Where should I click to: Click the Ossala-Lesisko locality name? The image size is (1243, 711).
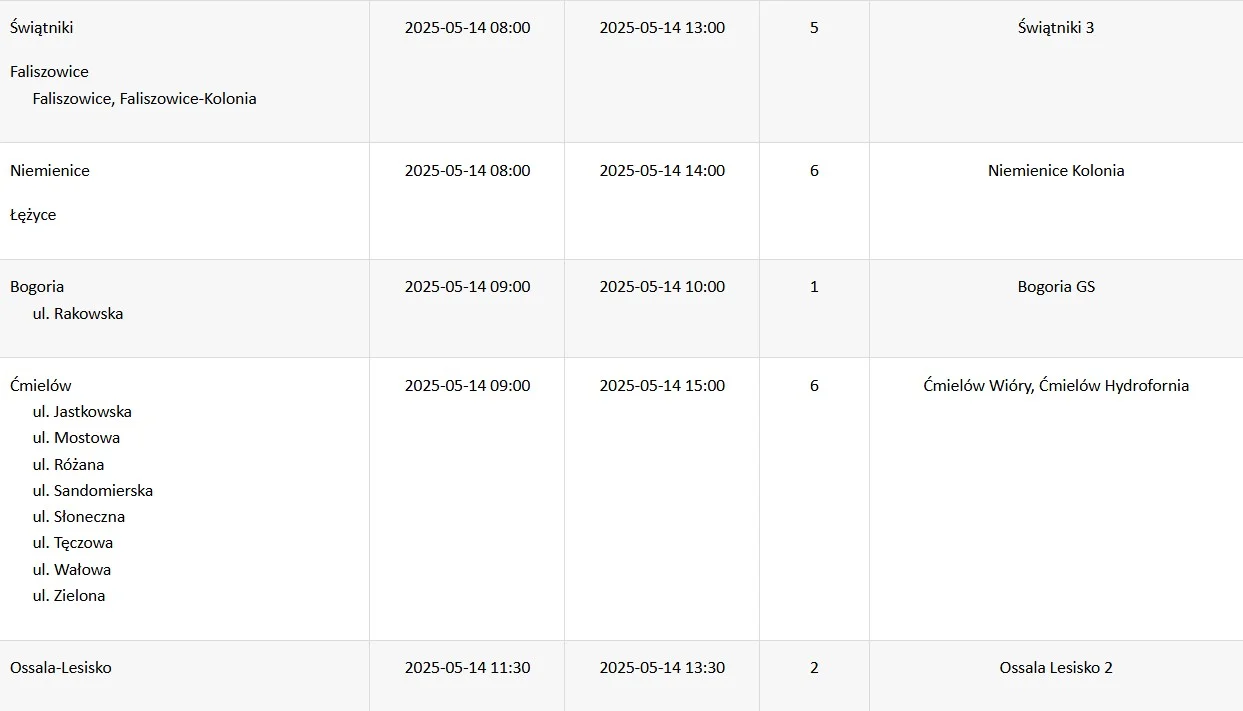(x=61, y=668)
